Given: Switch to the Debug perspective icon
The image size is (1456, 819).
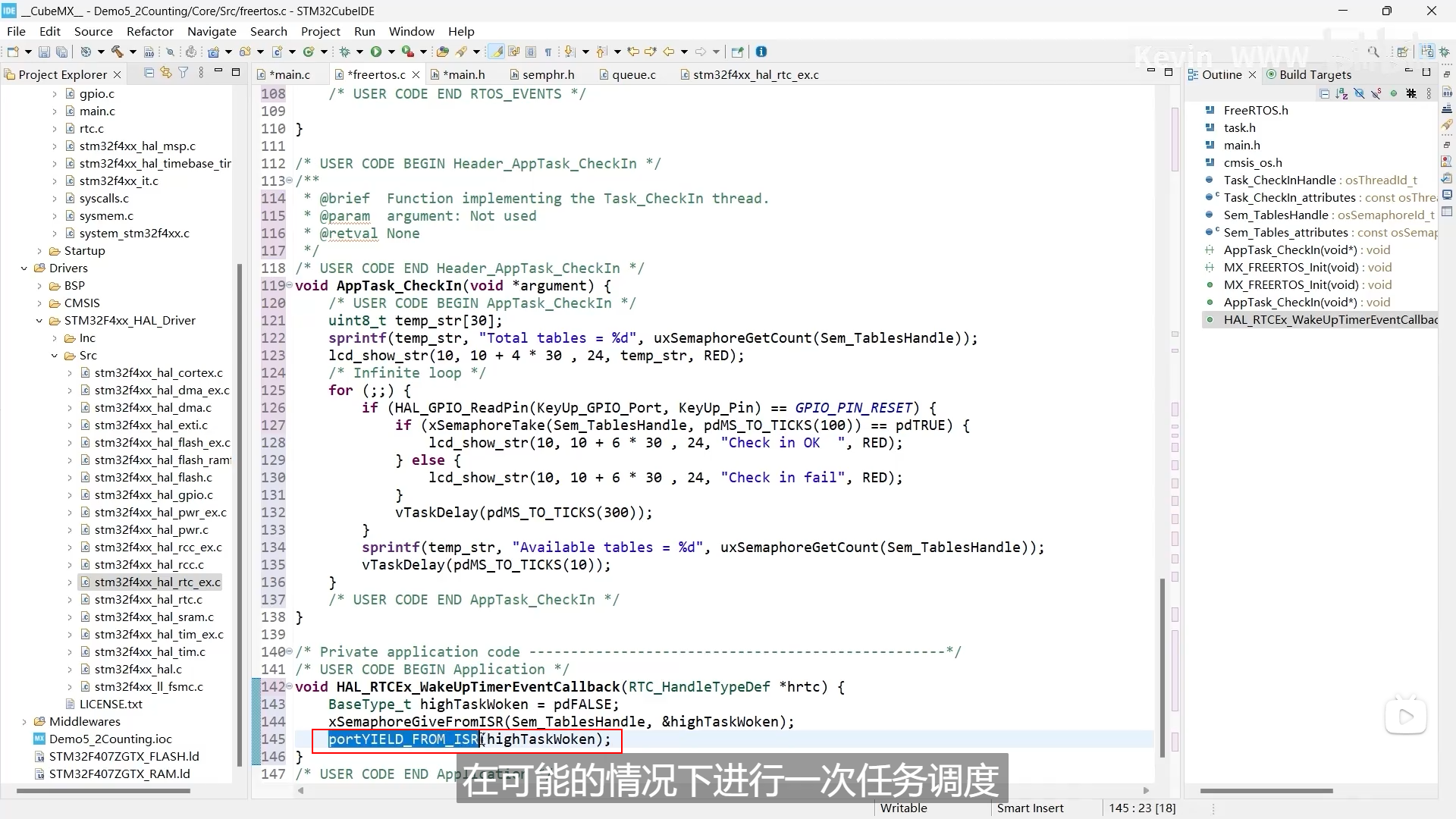Looking at the screenshot, I should 1445,52.
